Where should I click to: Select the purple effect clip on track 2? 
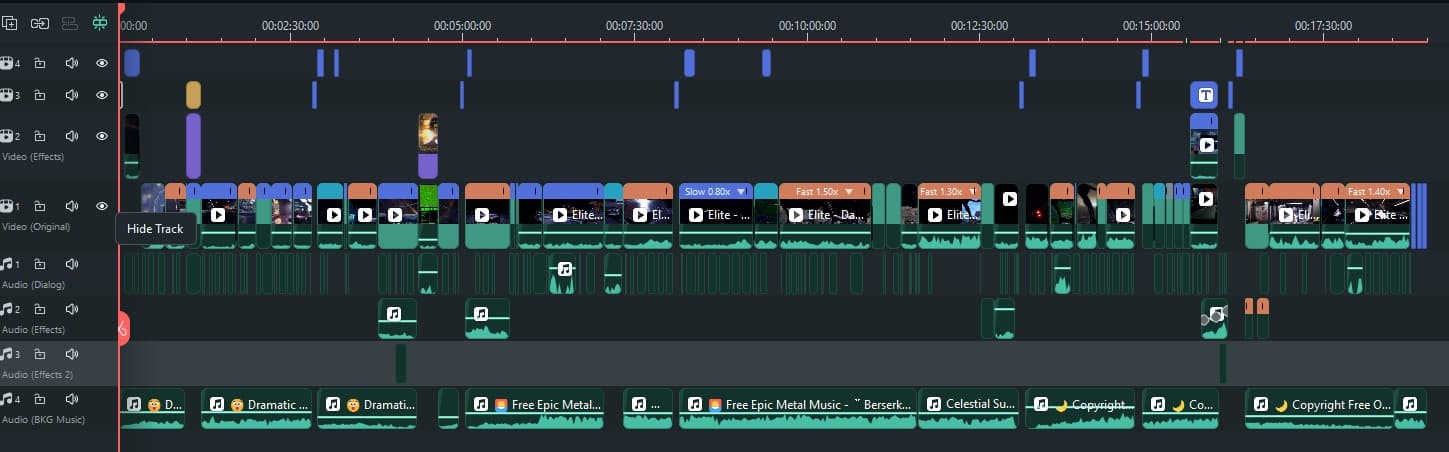click(193, 146)
